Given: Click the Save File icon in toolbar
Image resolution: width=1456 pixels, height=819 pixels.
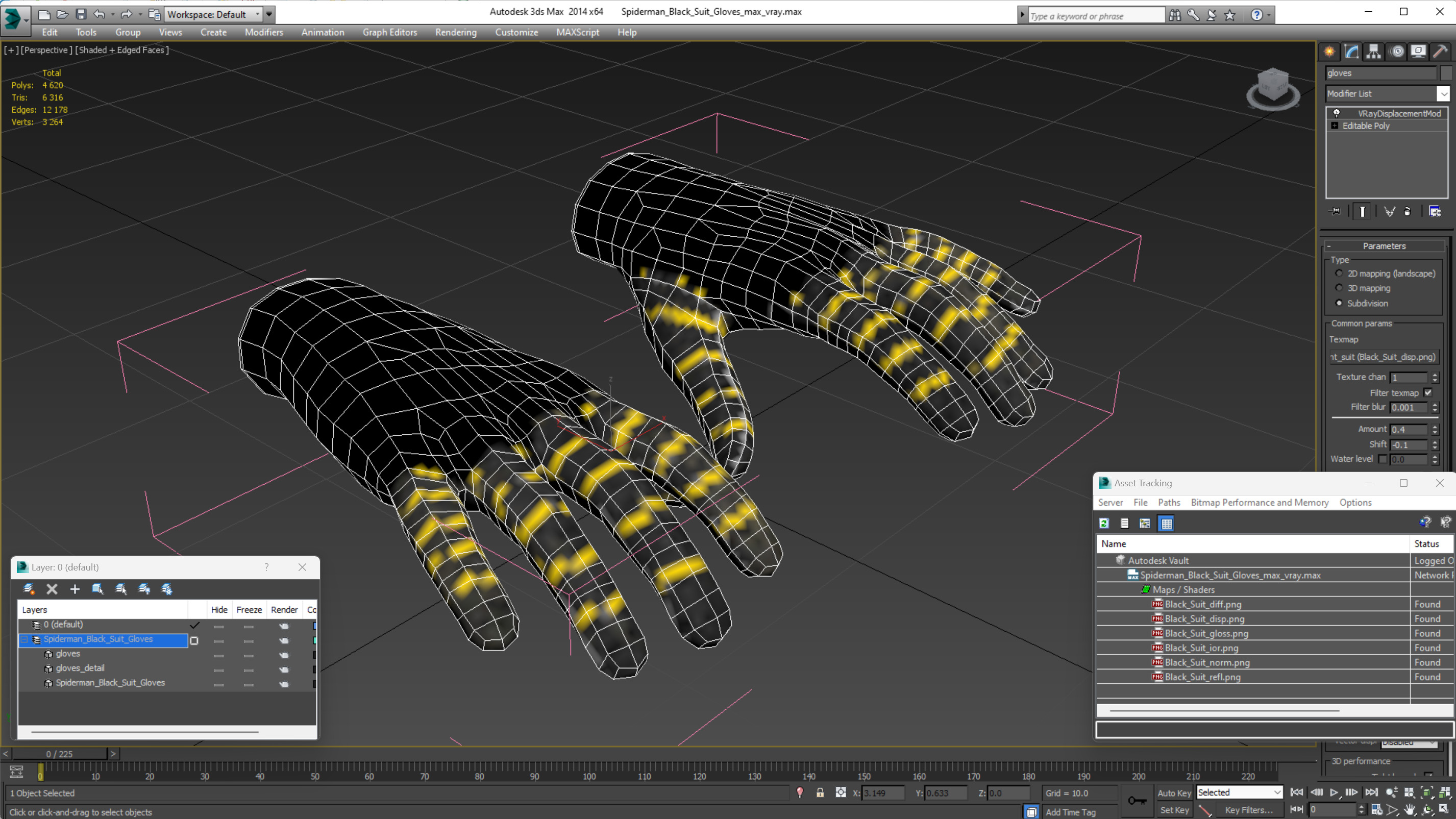Looking at the screenshot, I should coord(81,14).
